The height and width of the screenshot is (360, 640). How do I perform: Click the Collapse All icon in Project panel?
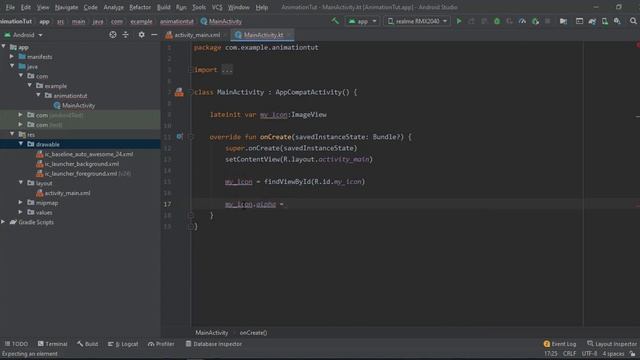tap(125, 35)
